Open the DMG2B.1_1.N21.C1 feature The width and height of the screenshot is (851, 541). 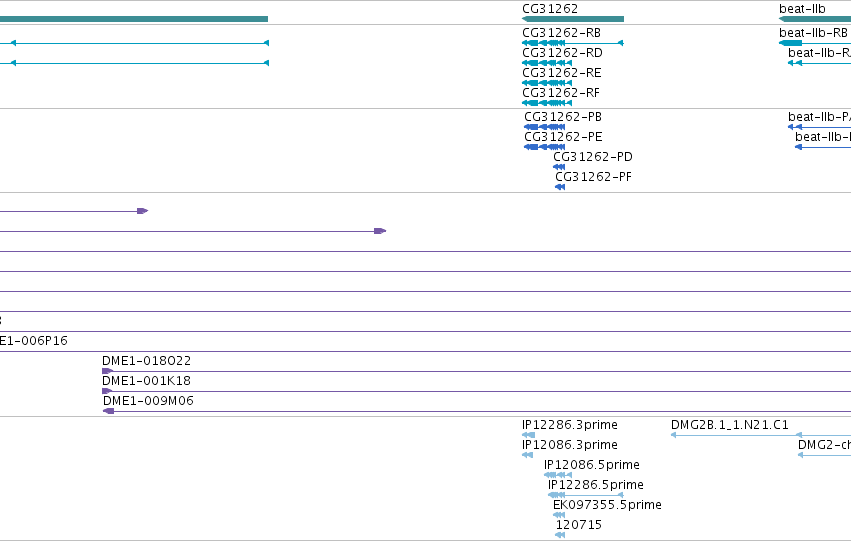coord(761,435)
